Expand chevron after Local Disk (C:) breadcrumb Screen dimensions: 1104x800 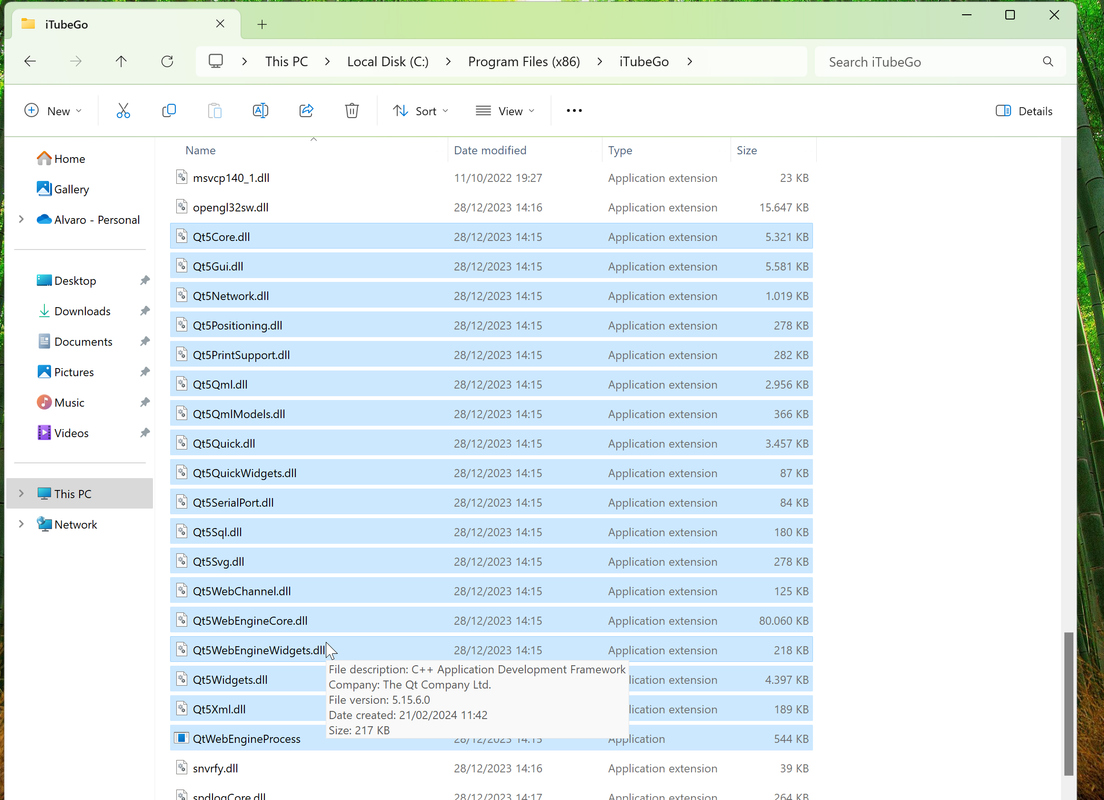(x=448, y=61)
